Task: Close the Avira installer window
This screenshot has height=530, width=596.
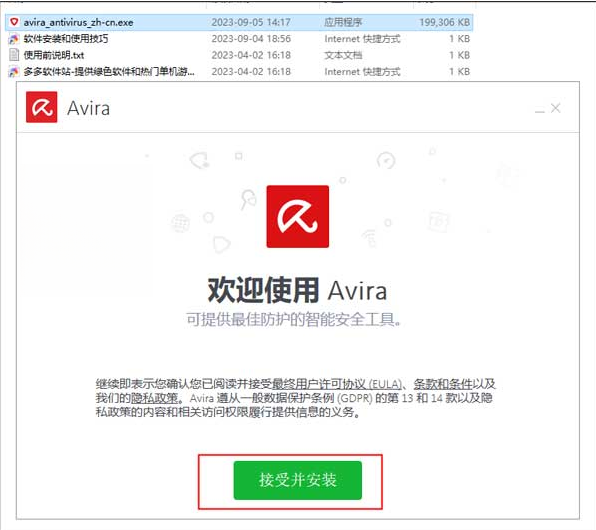Action: tap(556, 108)
